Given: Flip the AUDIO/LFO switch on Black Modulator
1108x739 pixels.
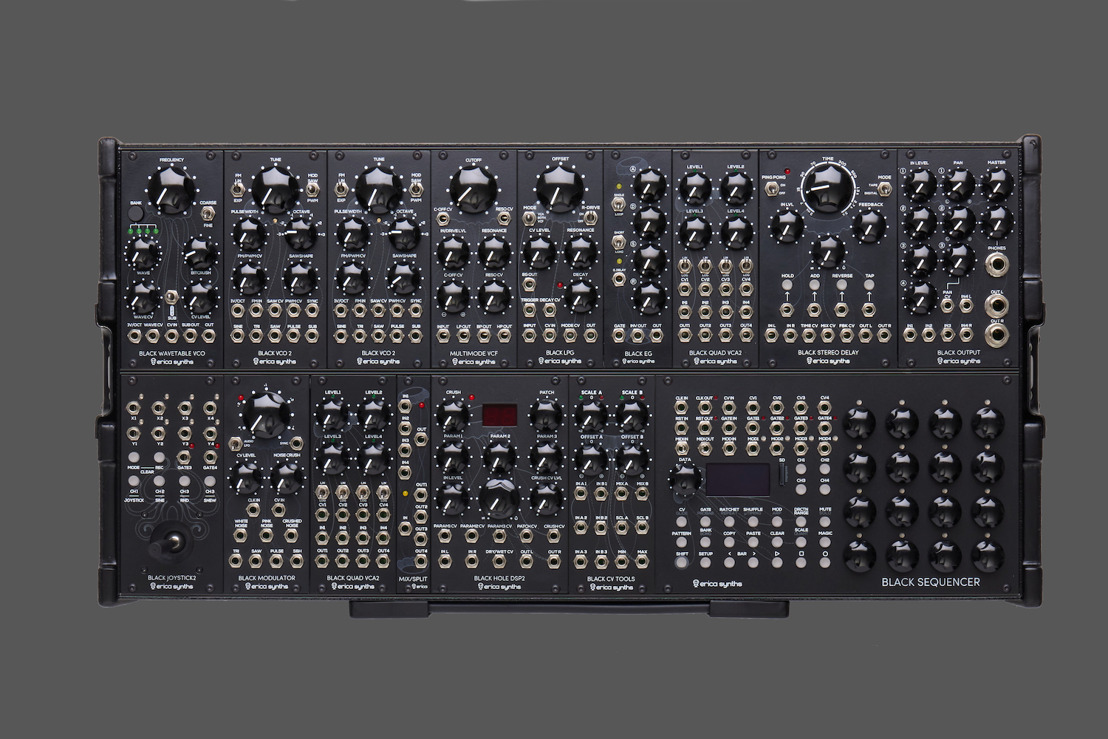Looking at the screenshot, I should point(235,444).
